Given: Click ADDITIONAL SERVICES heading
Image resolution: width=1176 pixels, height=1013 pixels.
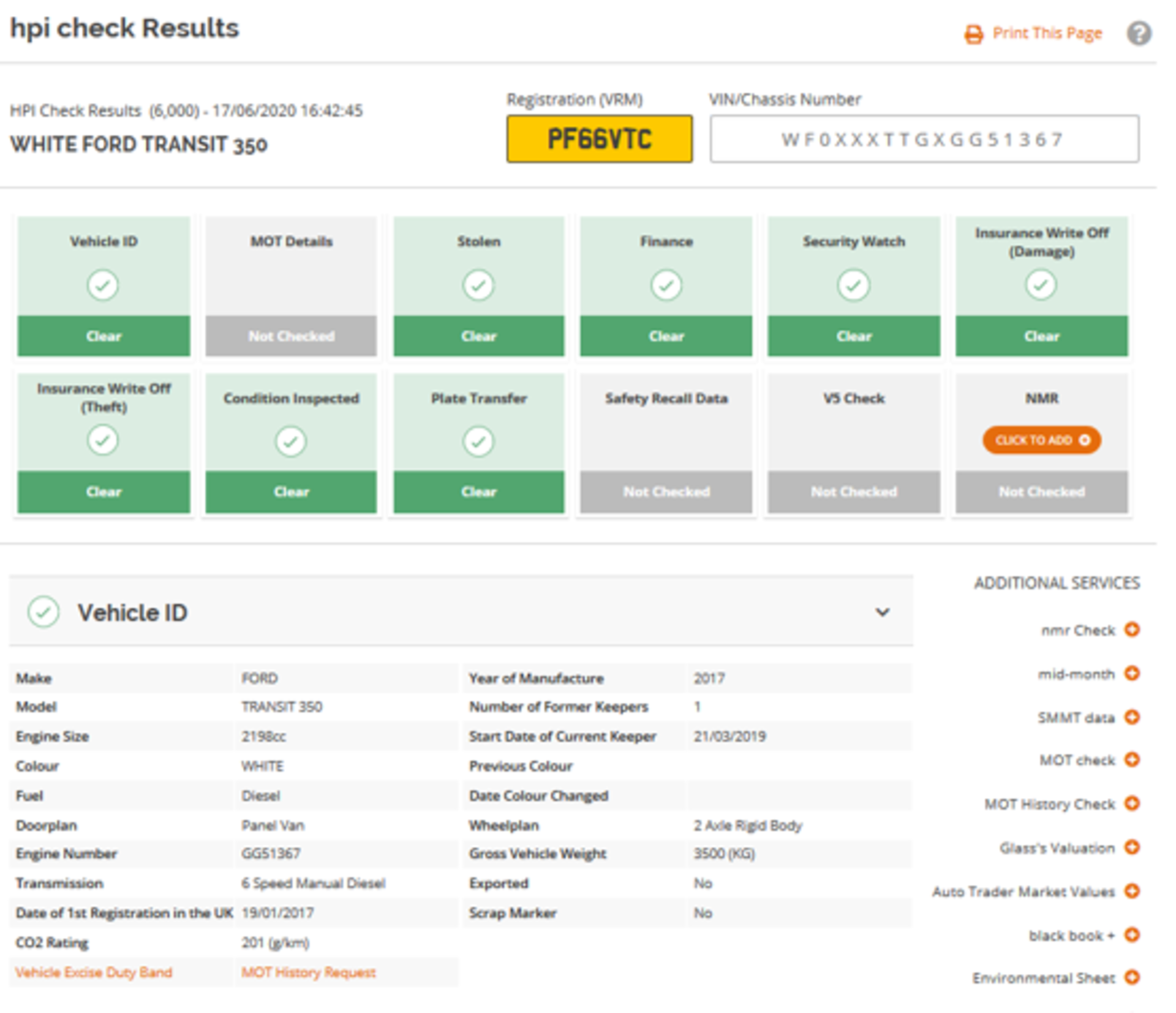Looking at the screenshot, I should click(1057, 583).
